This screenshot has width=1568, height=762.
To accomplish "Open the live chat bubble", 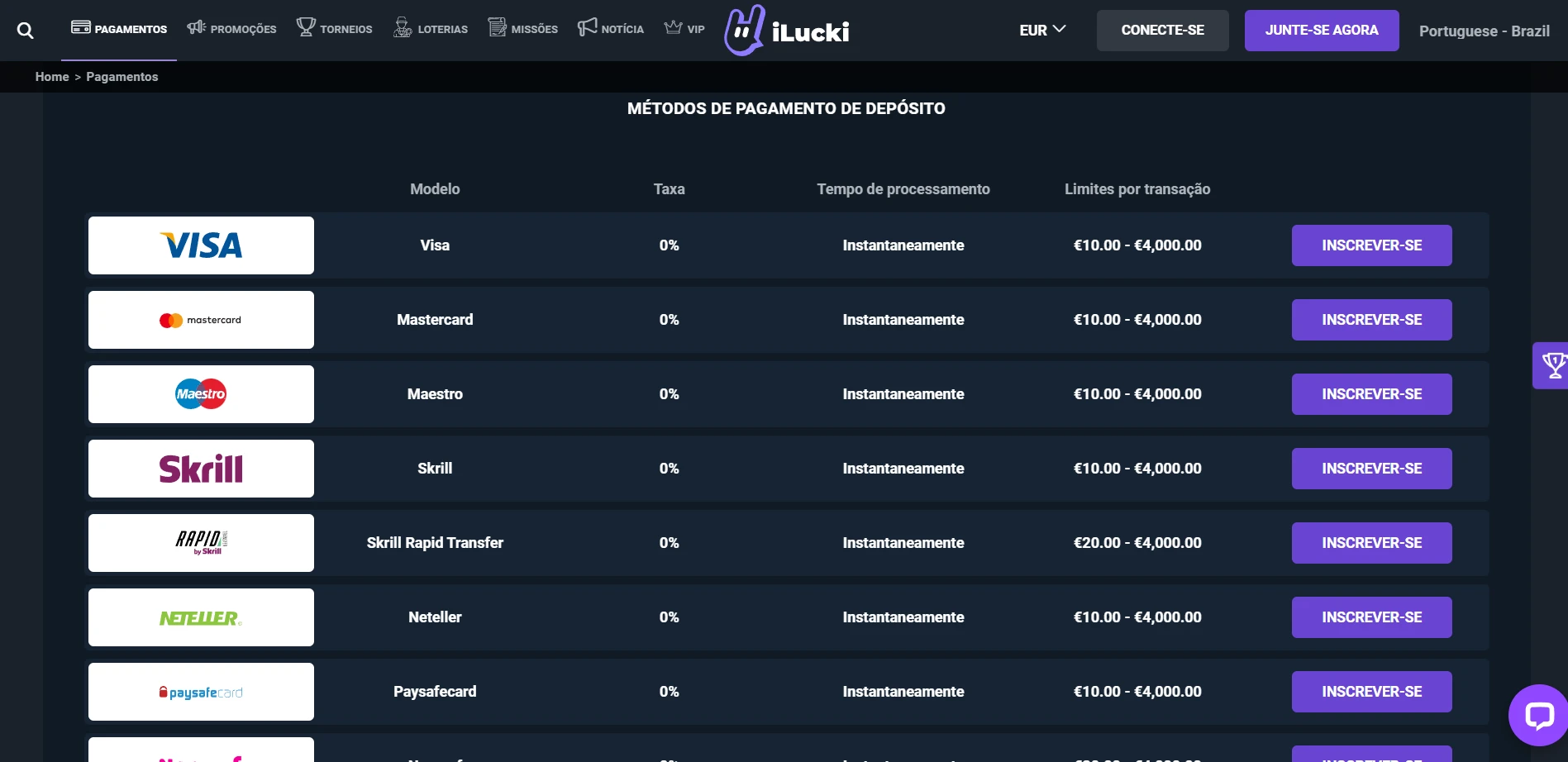I will [x=1538, y=715].
